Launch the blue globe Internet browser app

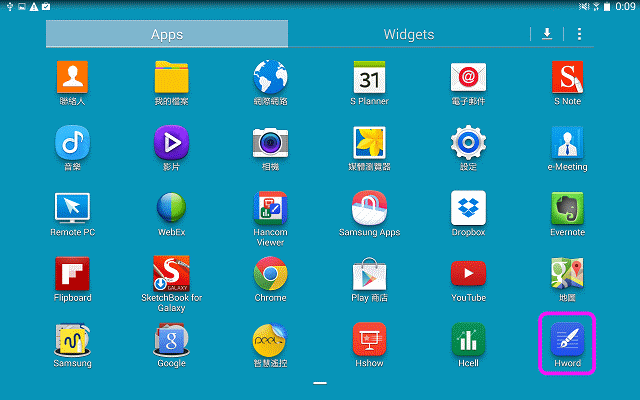click(x=270, y=77)
